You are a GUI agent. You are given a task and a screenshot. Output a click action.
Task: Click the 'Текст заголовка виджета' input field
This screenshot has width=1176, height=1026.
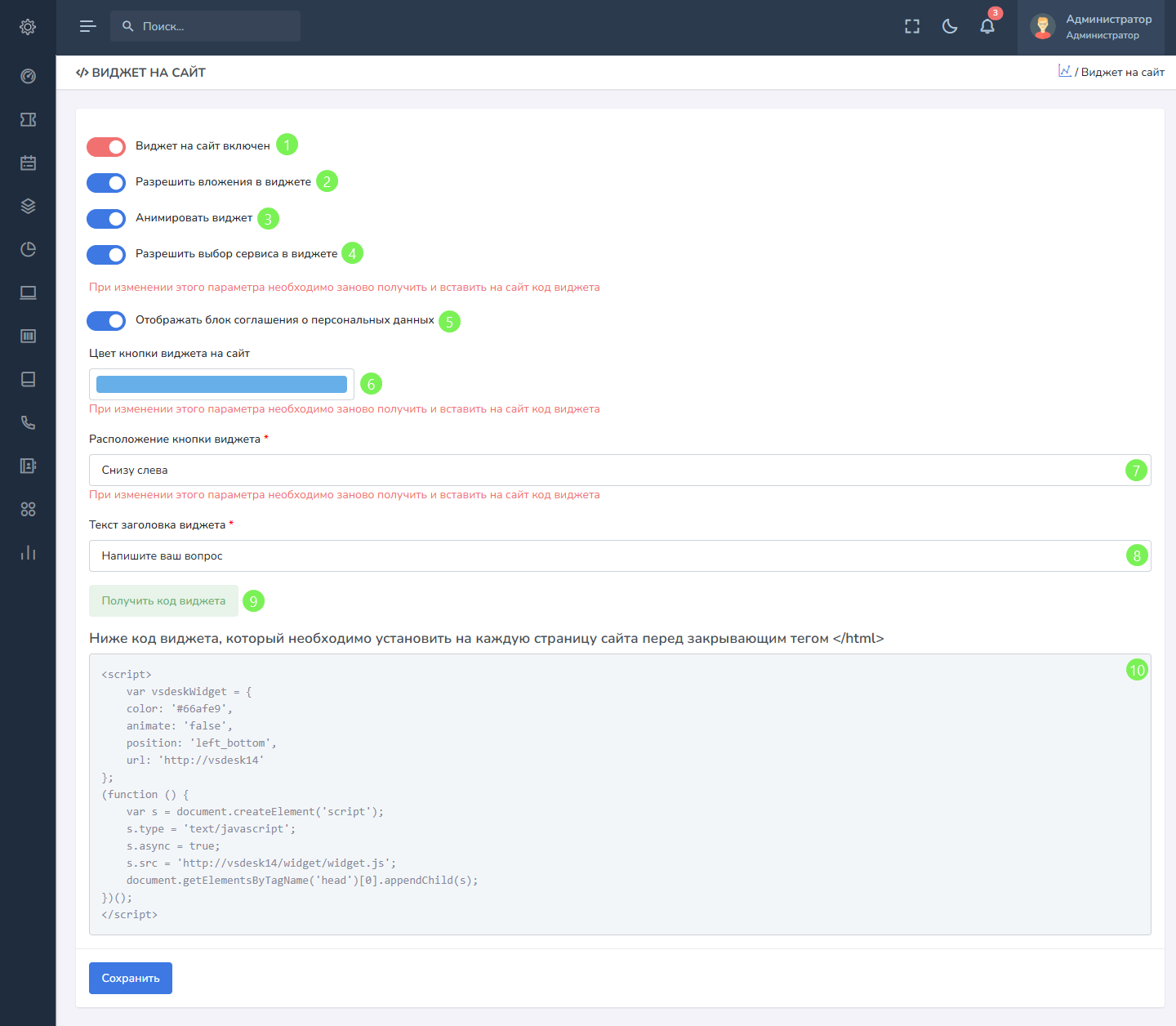(604, 556)
